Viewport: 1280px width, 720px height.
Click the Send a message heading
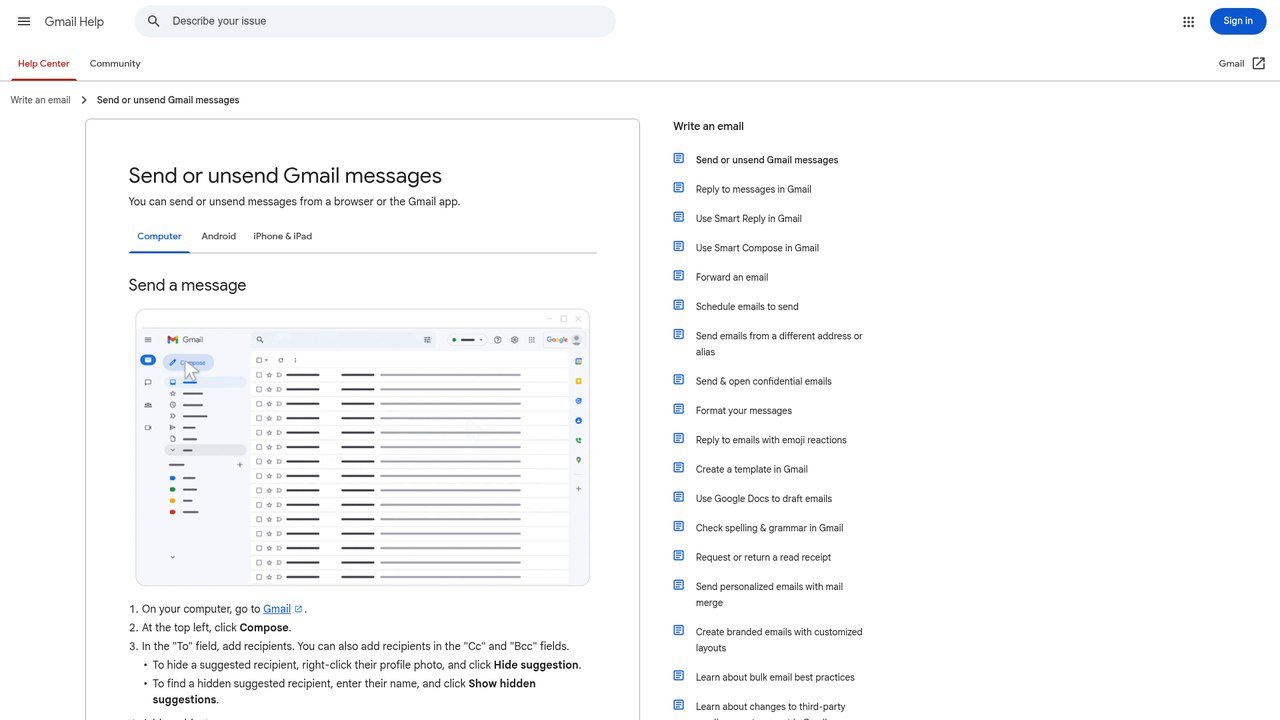pyautogui.click(x=187, y=286)
